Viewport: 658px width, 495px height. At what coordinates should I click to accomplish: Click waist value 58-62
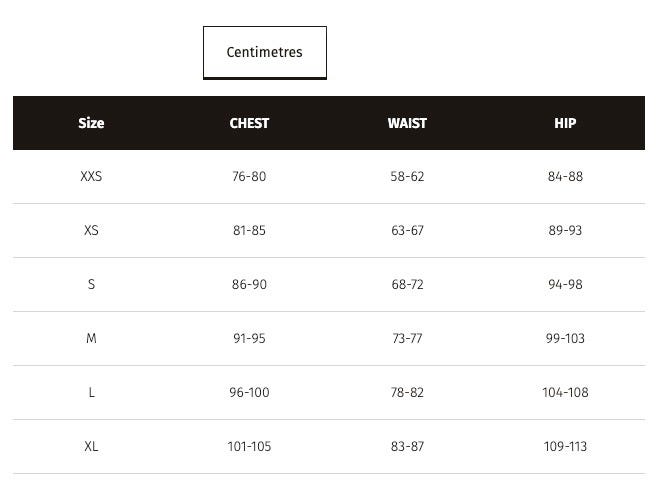407,176
